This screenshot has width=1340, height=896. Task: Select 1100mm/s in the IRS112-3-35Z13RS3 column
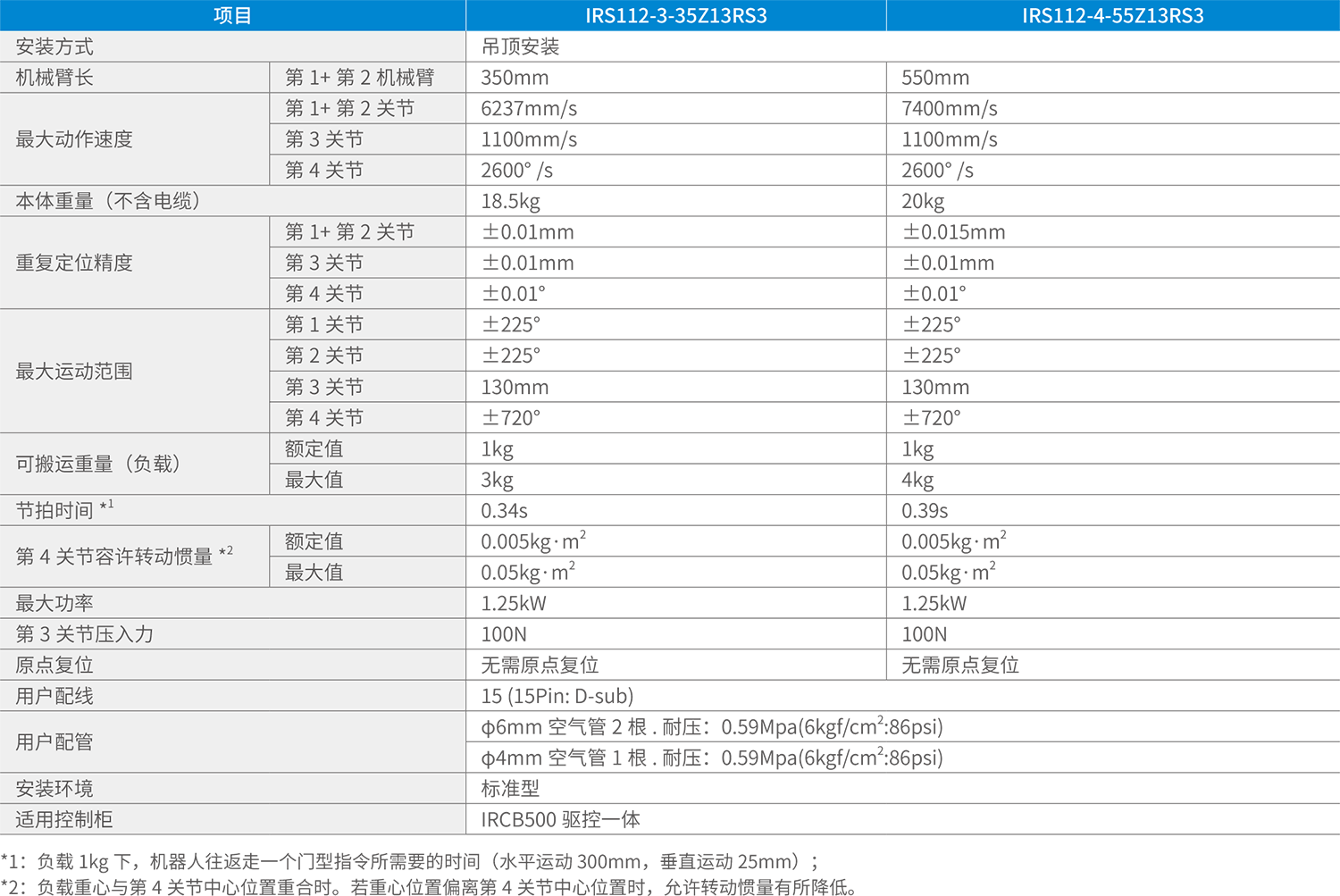pyautogui.click(x=529, y=139)
